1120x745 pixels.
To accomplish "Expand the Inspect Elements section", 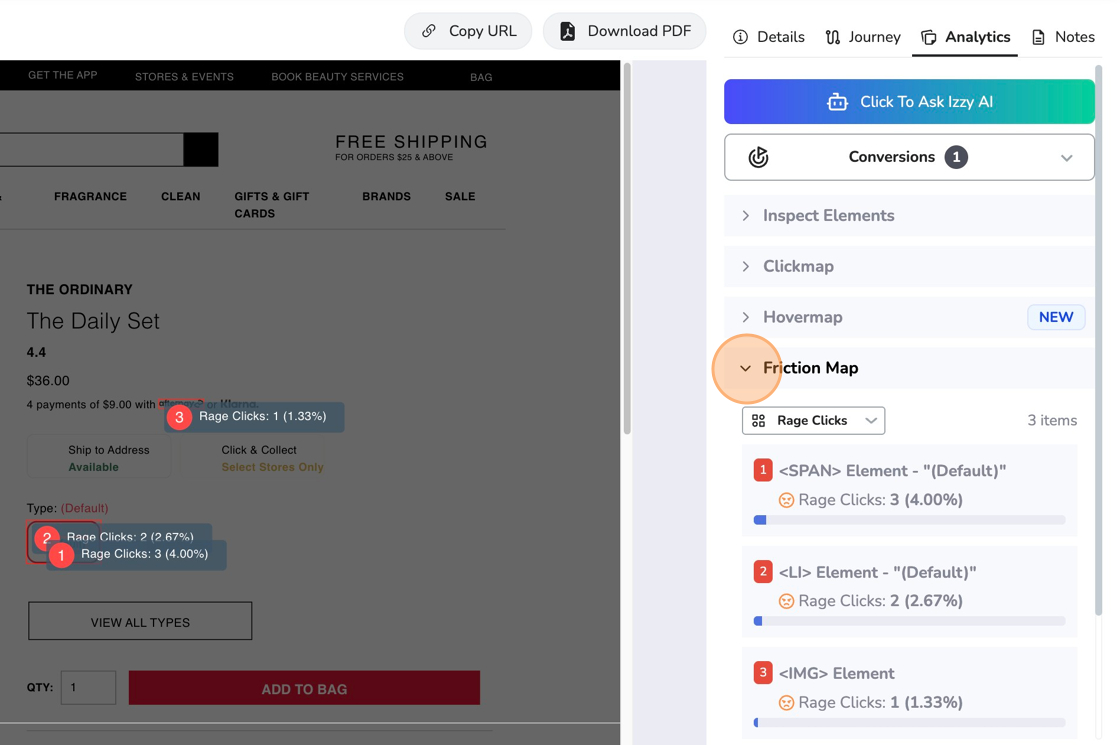I will click(x=909, y=216).
